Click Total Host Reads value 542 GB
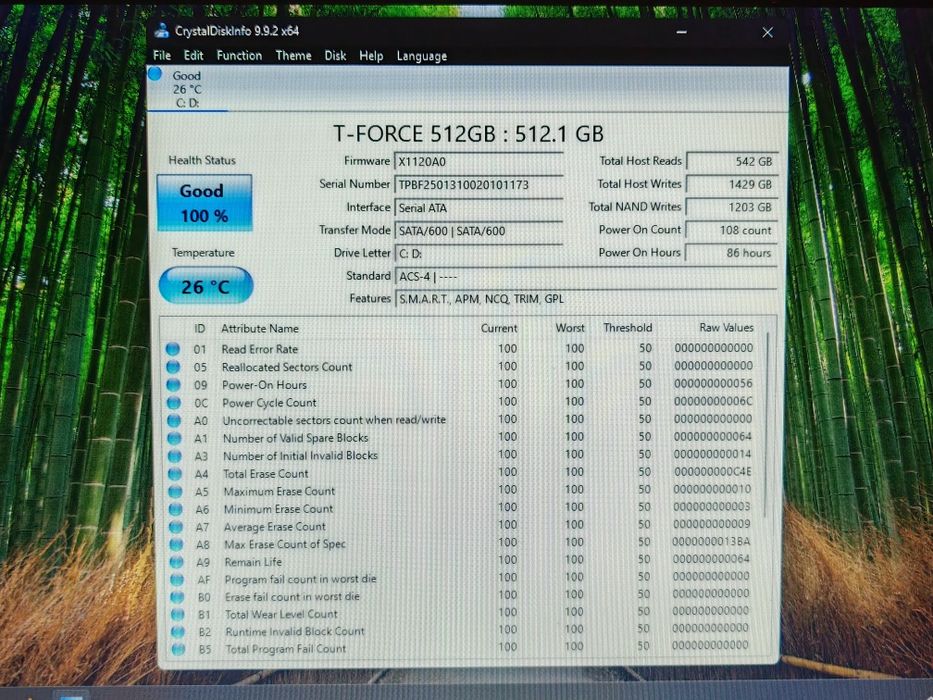Viewport: 933px width, 700px height. [732, 161]
